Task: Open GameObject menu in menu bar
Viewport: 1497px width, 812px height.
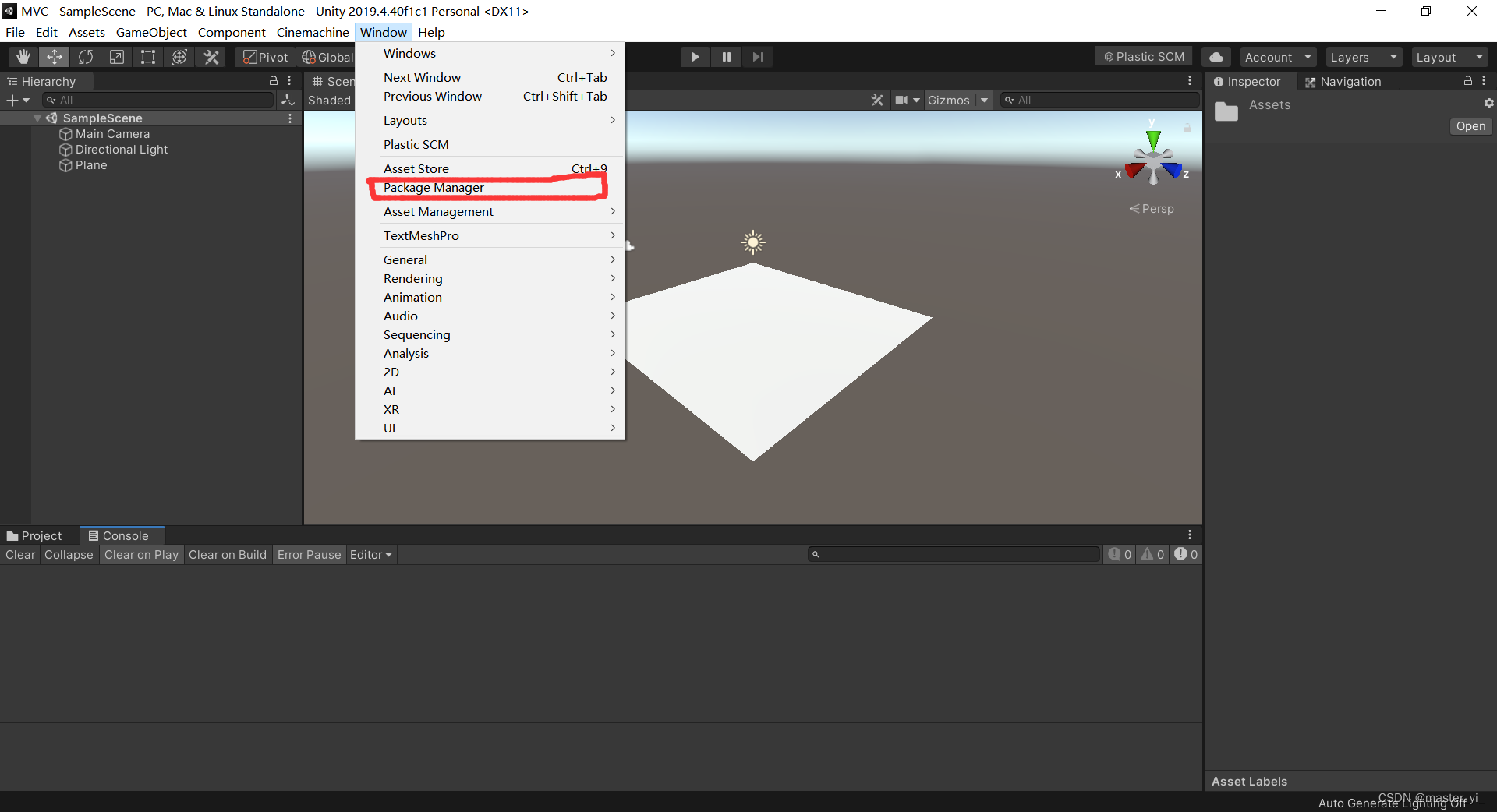Action: coord(151,32)
